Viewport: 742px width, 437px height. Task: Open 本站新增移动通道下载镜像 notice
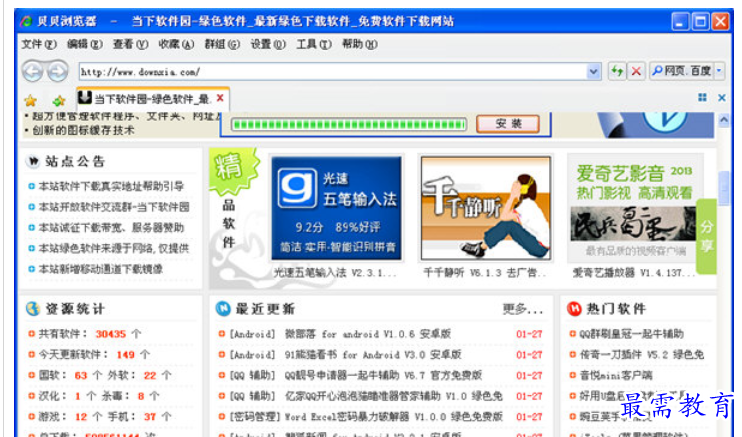(100, 269)
